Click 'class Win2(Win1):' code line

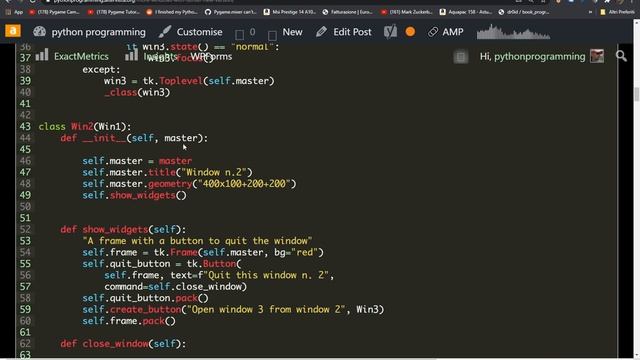point(85,127)
